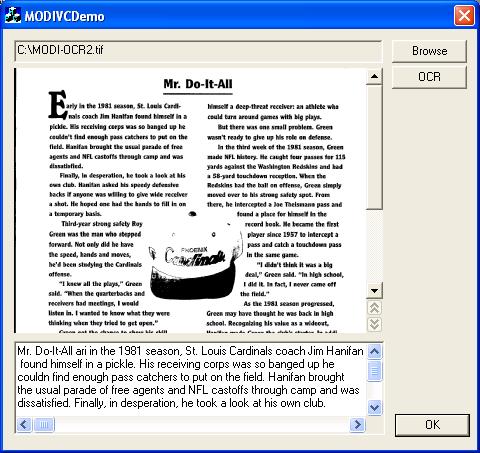Click the MODIVCDemo title bar app icon
This screenshot has width=480, height=453.
[13, 16]
